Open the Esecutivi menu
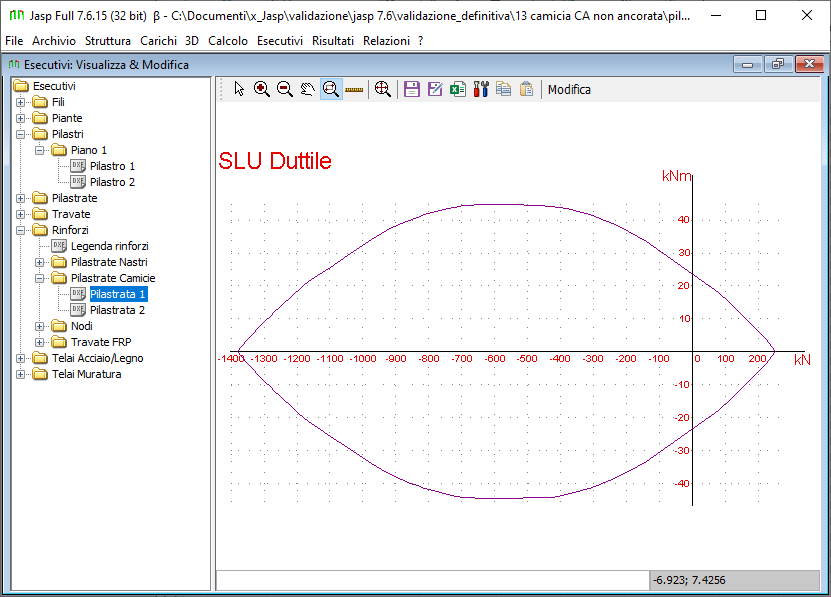 click(280, 41)
